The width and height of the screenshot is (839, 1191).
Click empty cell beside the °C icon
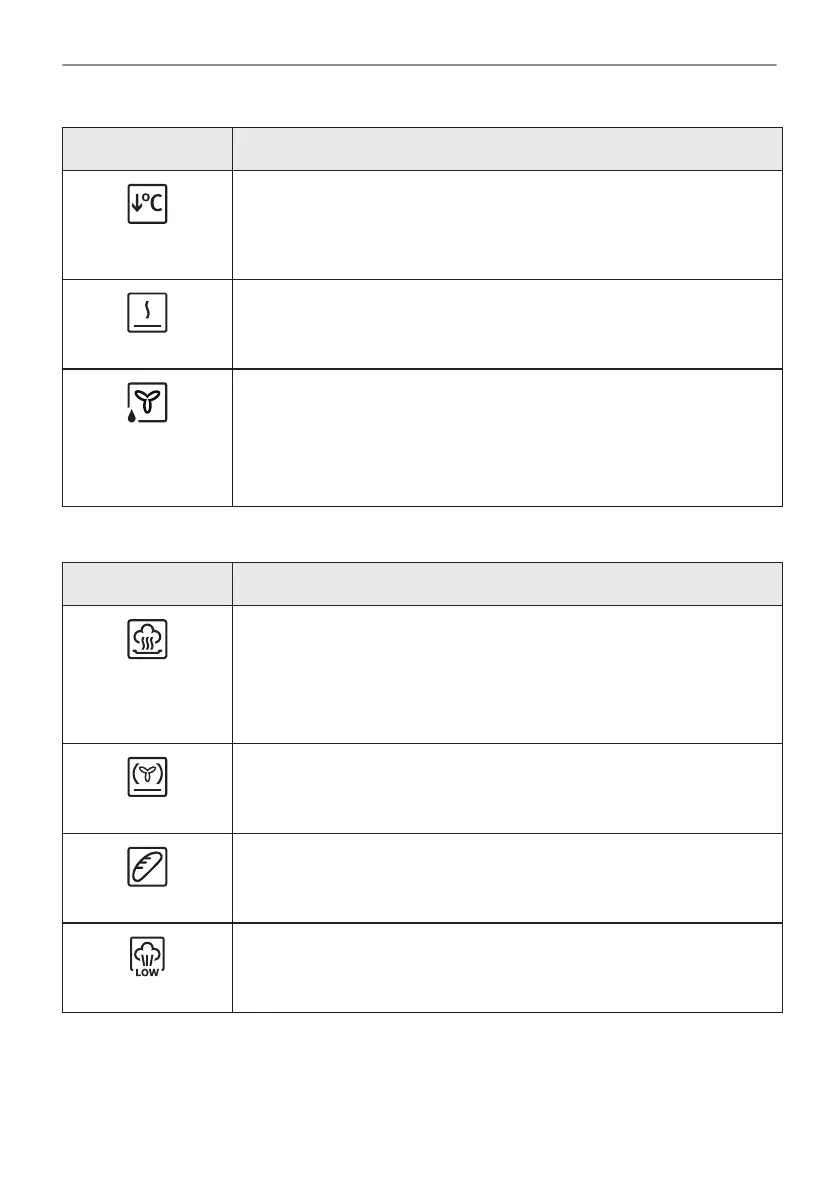pos(506,224)
